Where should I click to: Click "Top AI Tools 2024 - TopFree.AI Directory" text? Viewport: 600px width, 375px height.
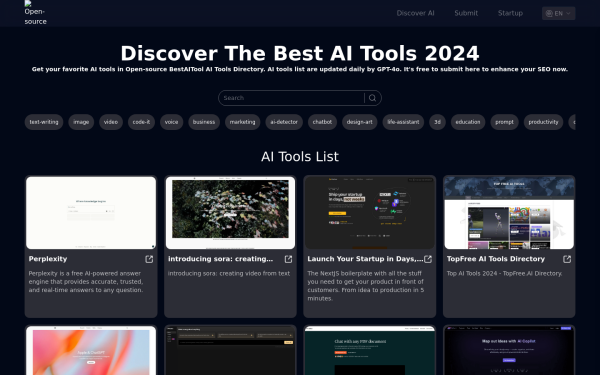[x=504, y=274]
